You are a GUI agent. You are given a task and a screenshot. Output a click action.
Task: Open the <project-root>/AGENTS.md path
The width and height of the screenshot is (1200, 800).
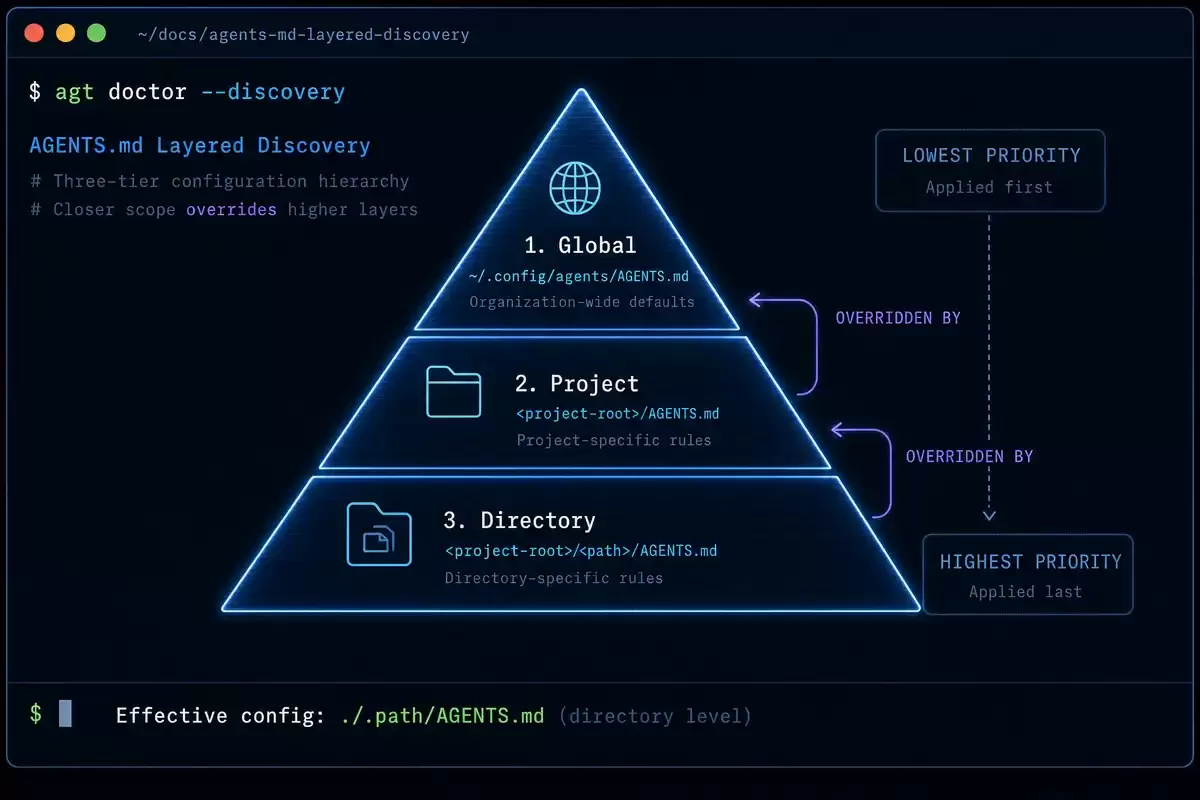[x=617, y=413]
